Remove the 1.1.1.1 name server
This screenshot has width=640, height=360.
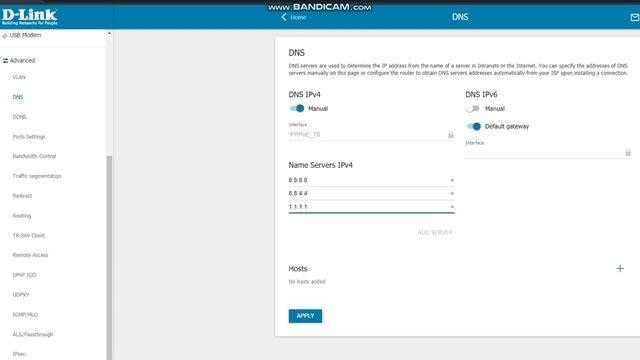pyautogui.click(x=452, y=207)
